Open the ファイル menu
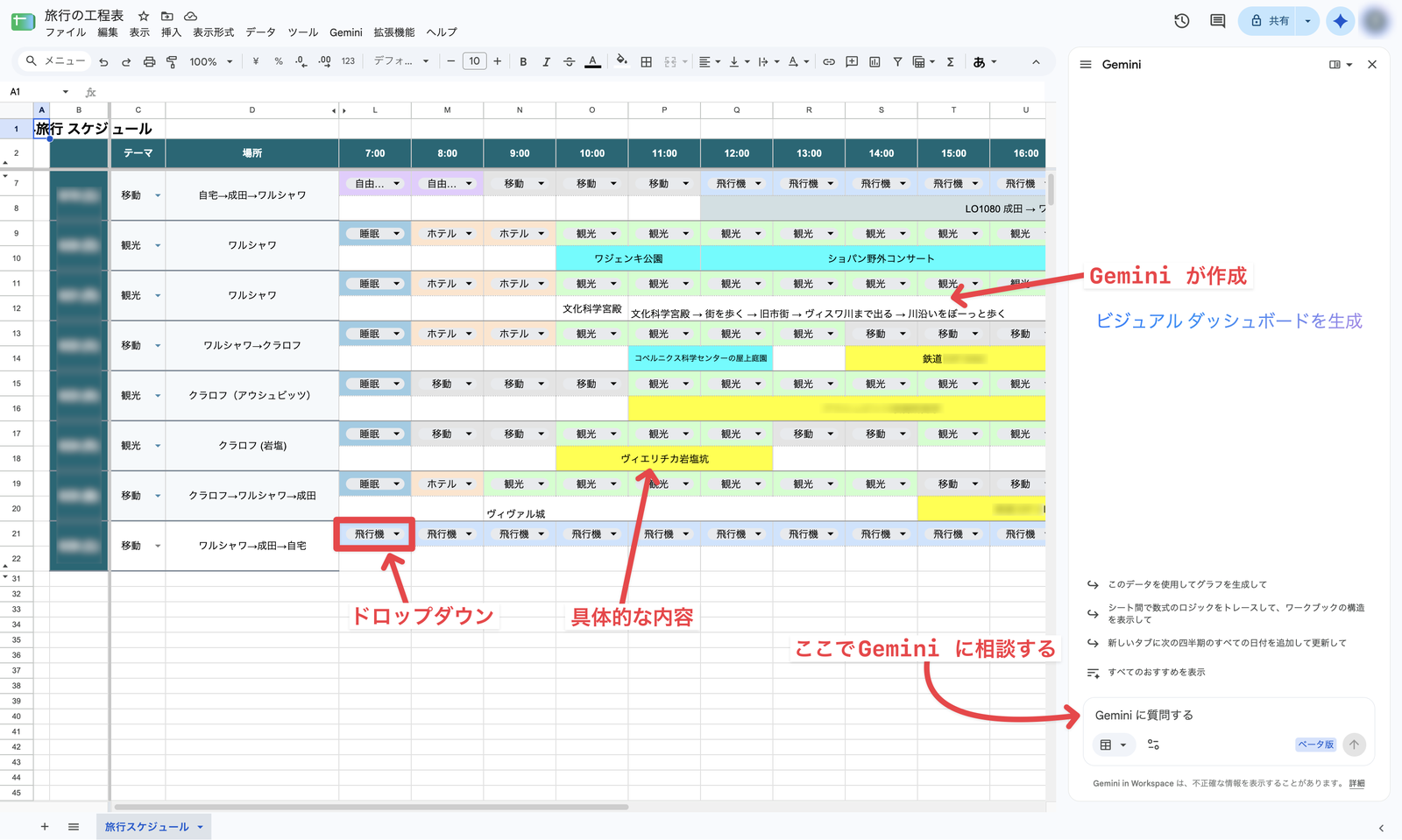1402x840 pixels. [x=66, y=32]
